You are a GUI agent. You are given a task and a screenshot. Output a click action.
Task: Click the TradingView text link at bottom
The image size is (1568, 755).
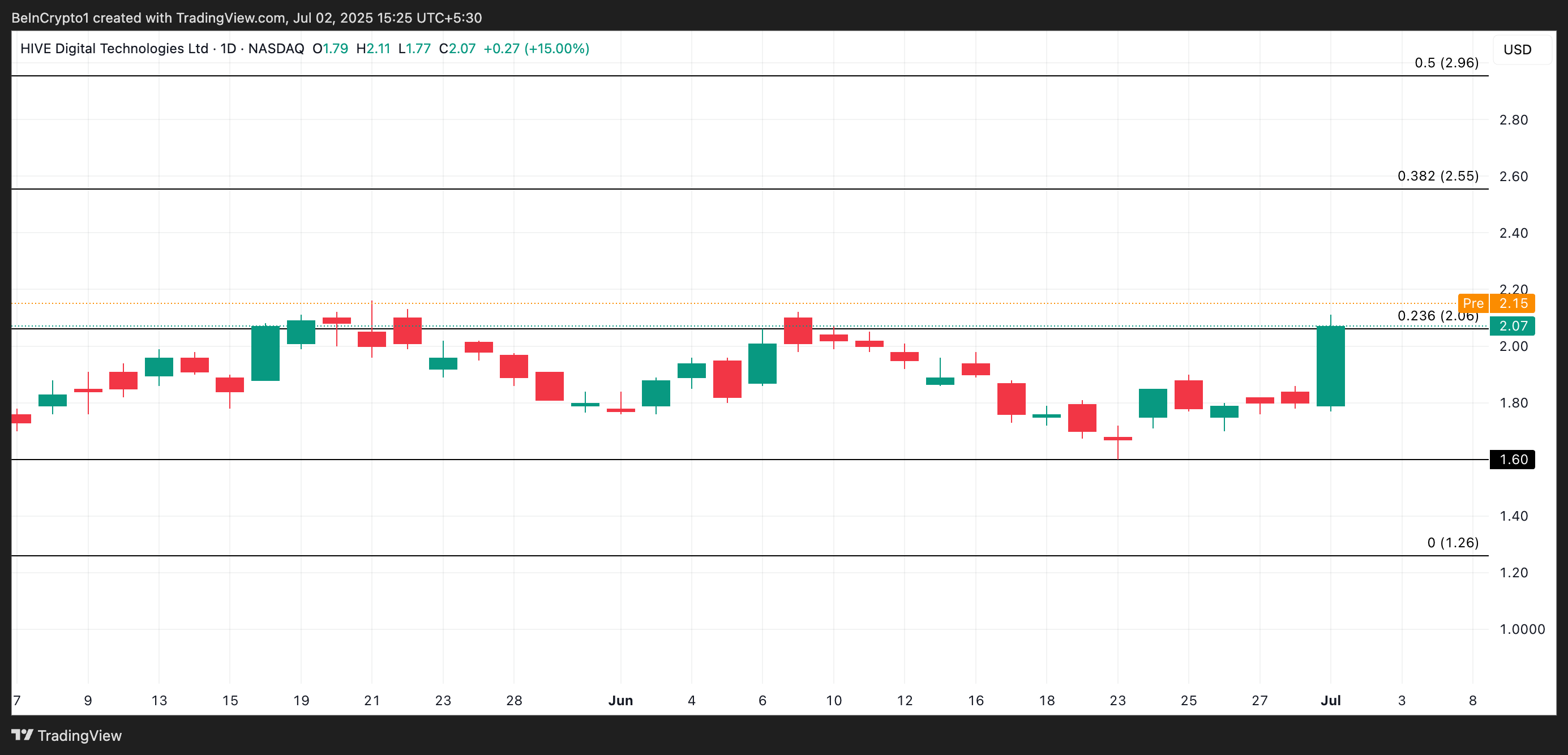[80, 736]
